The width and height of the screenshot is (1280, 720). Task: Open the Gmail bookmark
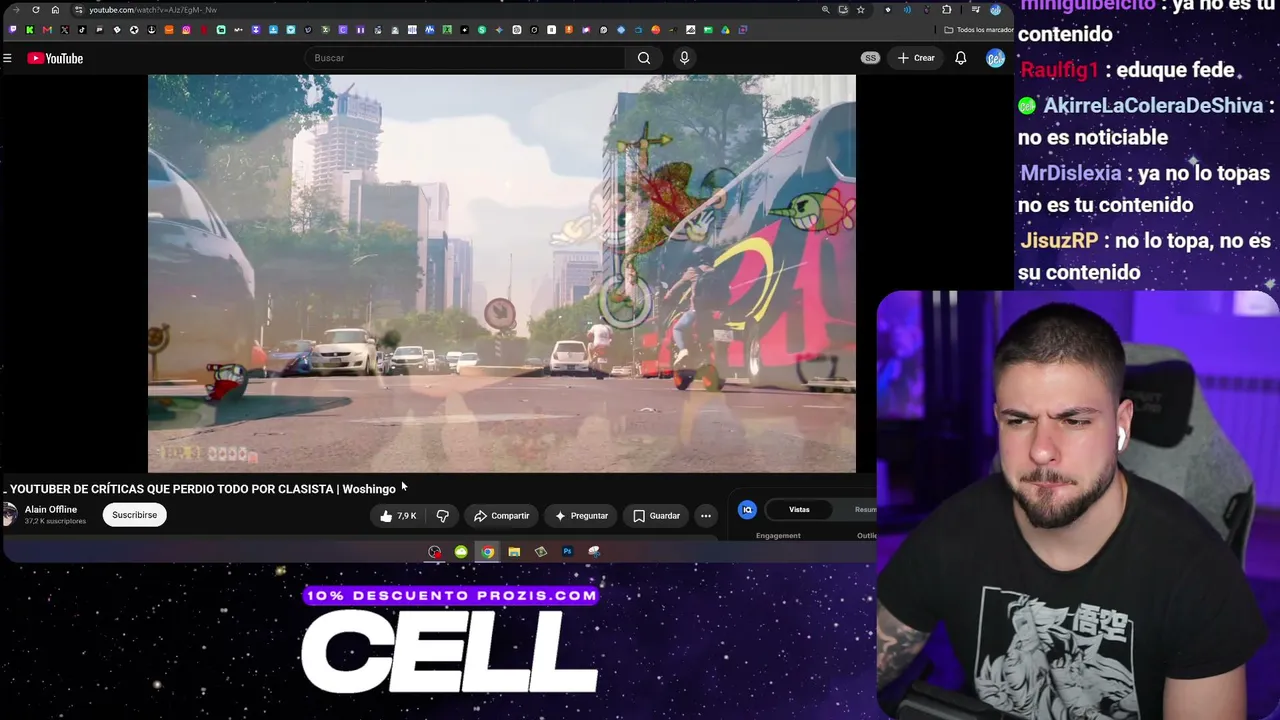(x=47, y=30)
